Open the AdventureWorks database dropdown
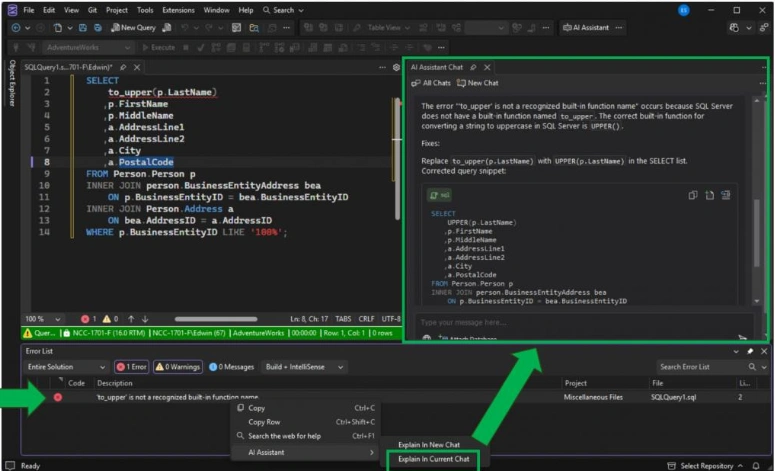Screen dimensions: 775x471 [x=88, y=47]
